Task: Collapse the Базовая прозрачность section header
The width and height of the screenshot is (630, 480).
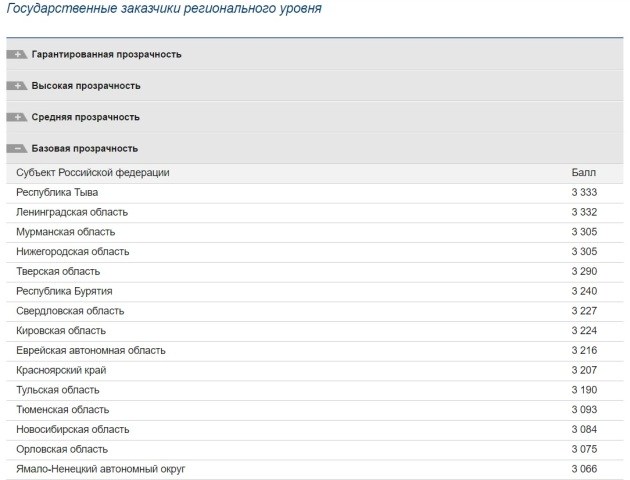Action: point(85,148)
